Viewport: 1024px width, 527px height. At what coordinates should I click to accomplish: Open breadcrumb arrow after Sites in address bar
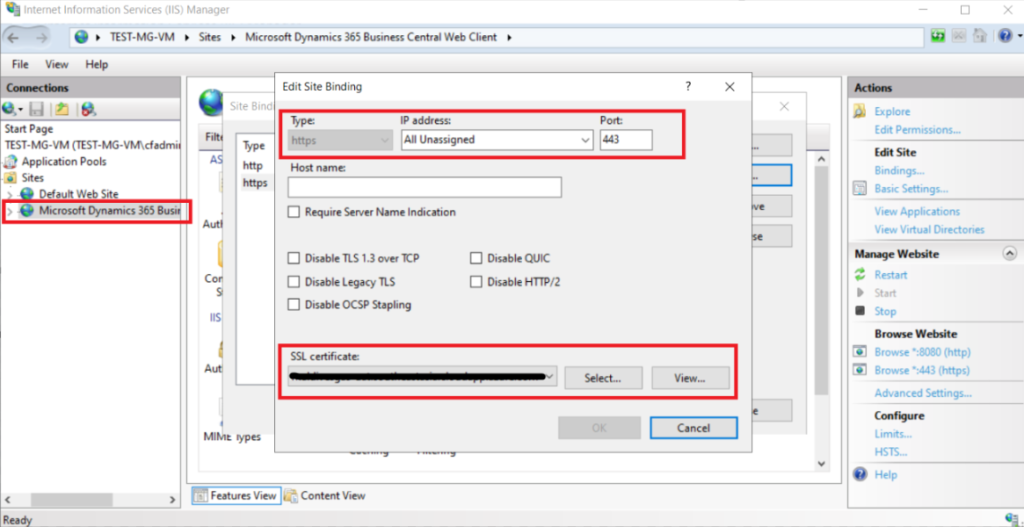click(x=234, y=37)
